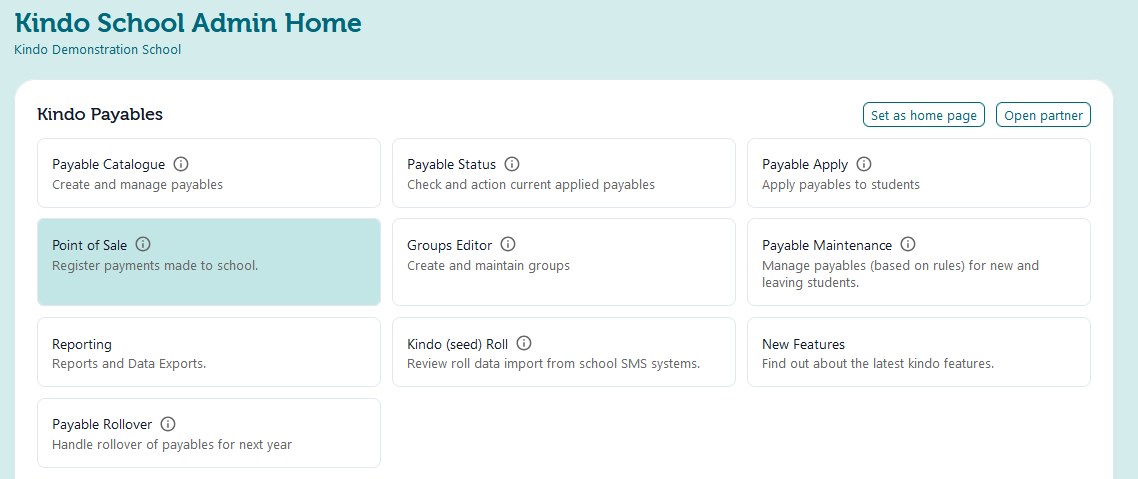Viewport: 1138px width, 479px height.
Task: Open the Point of Sale tile
Action: pos(209,262)
